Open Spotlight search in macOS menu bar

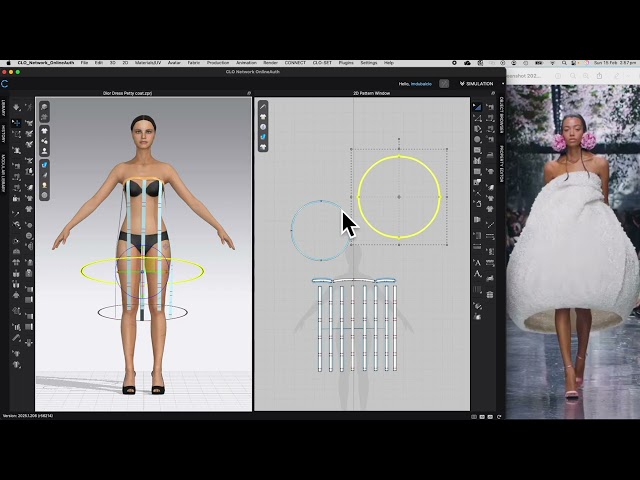coord(564,63)
